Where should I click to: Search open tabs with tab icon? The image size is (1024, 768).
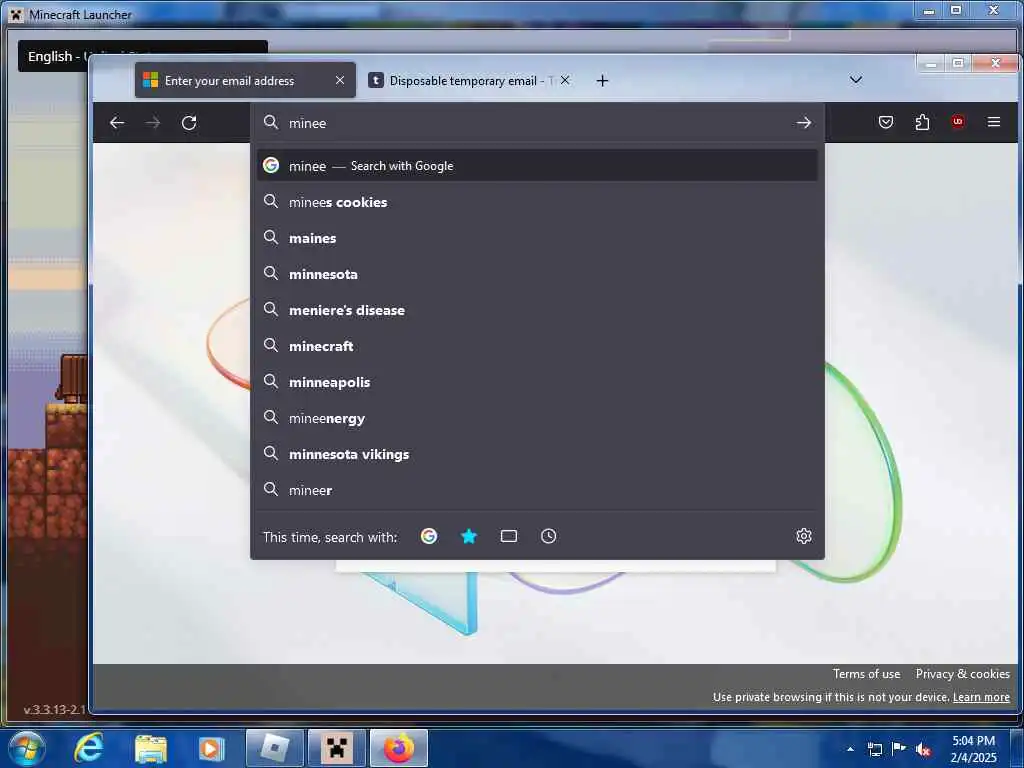[x=509, y=536]
